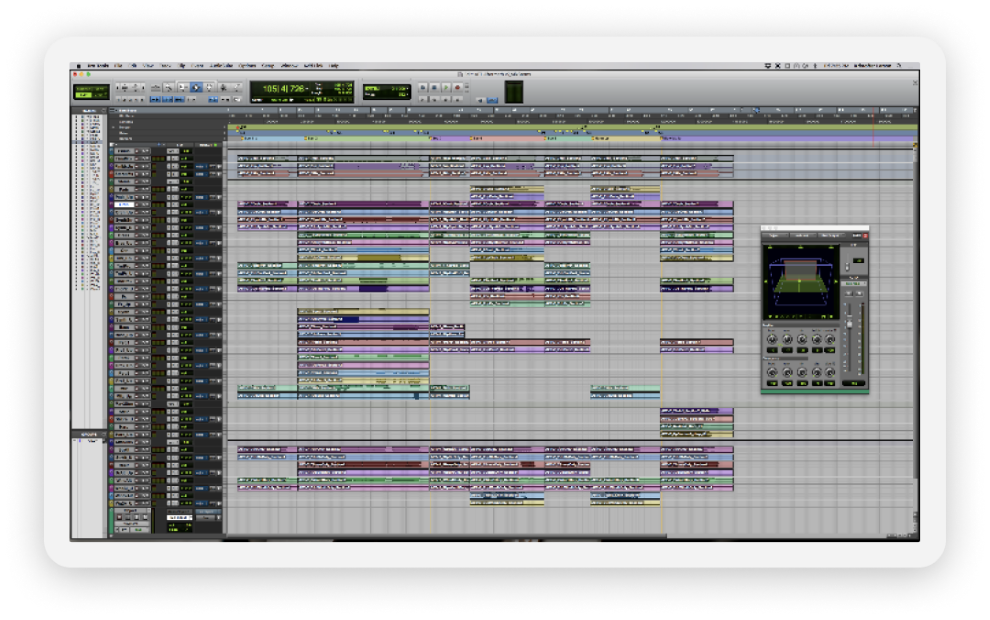Open the Setup menu

(x=268, y=66)
